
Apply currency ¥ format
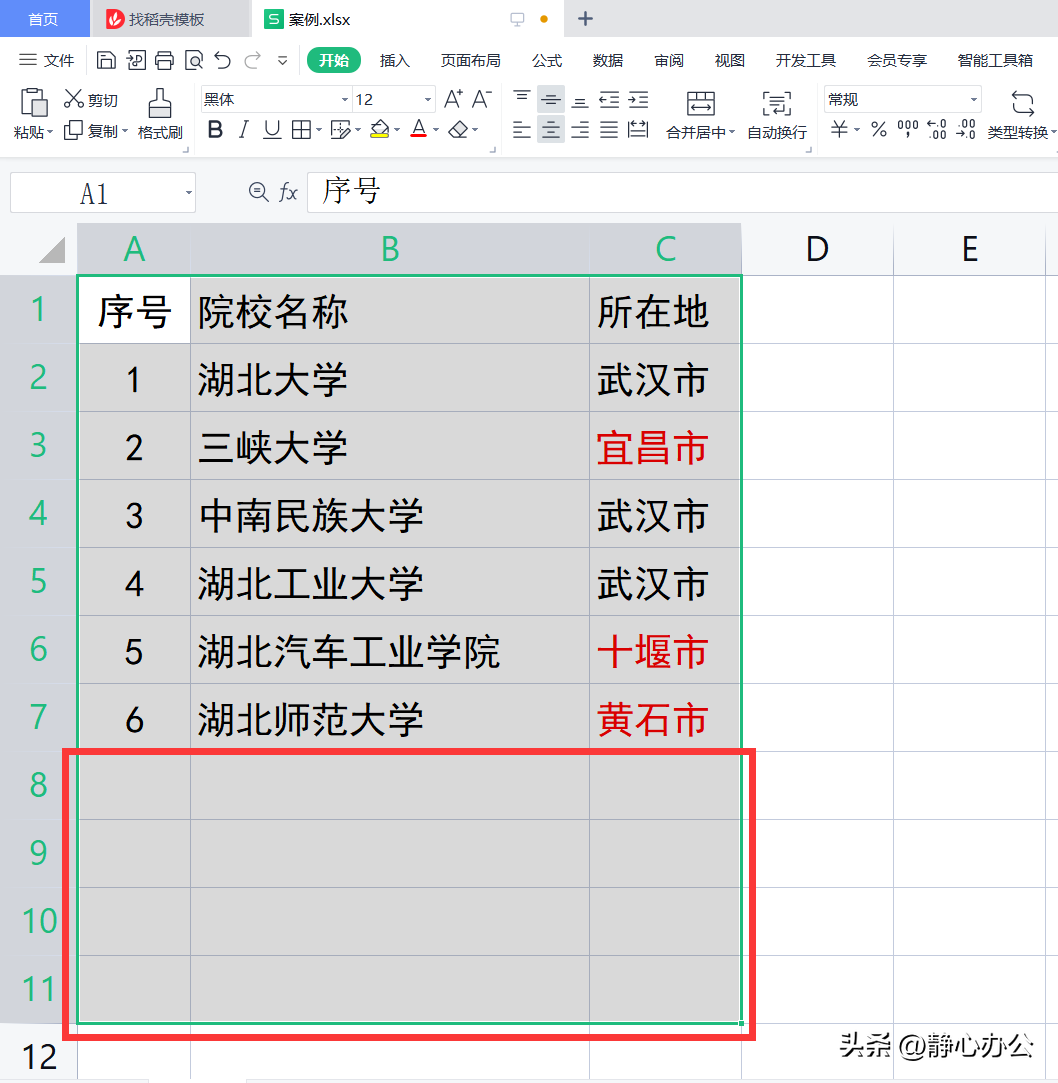tap(839, 129)
